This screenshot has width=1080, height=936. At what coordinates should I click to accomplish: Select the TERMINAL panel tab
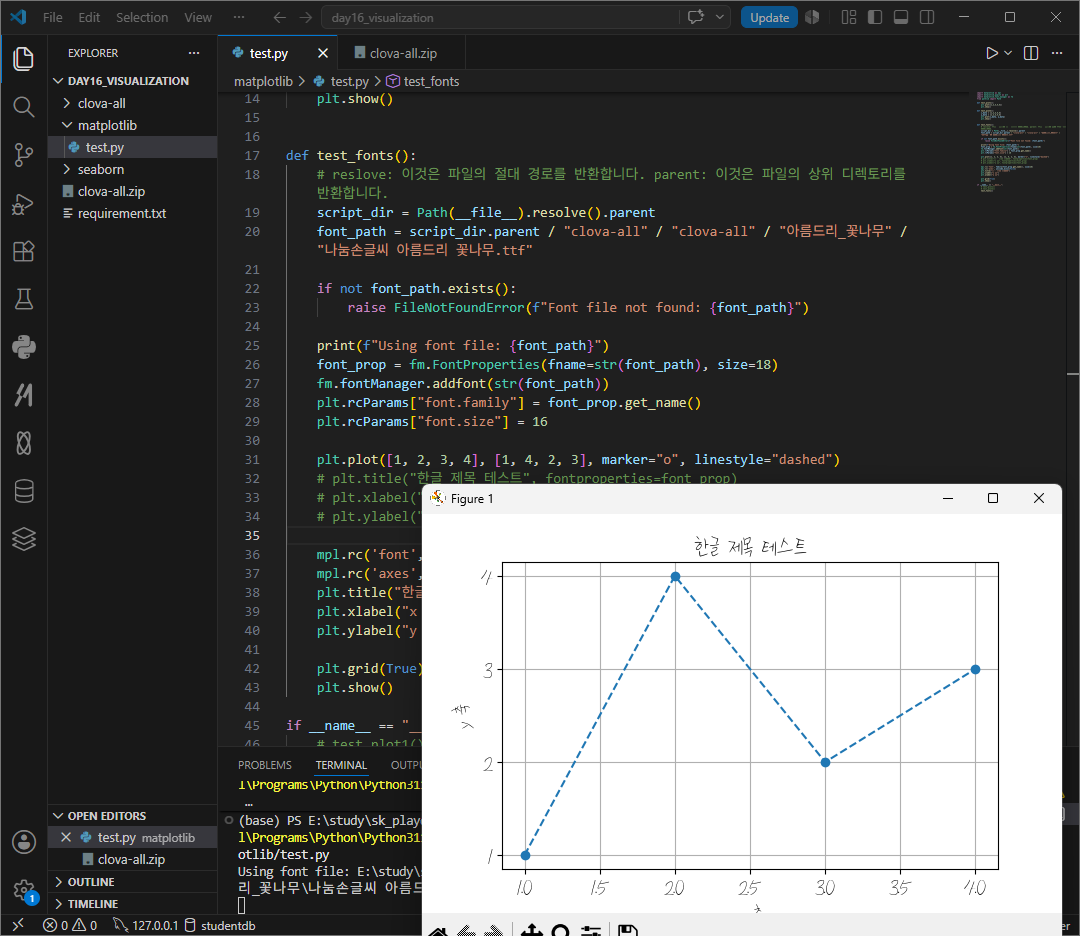[341, 765]
